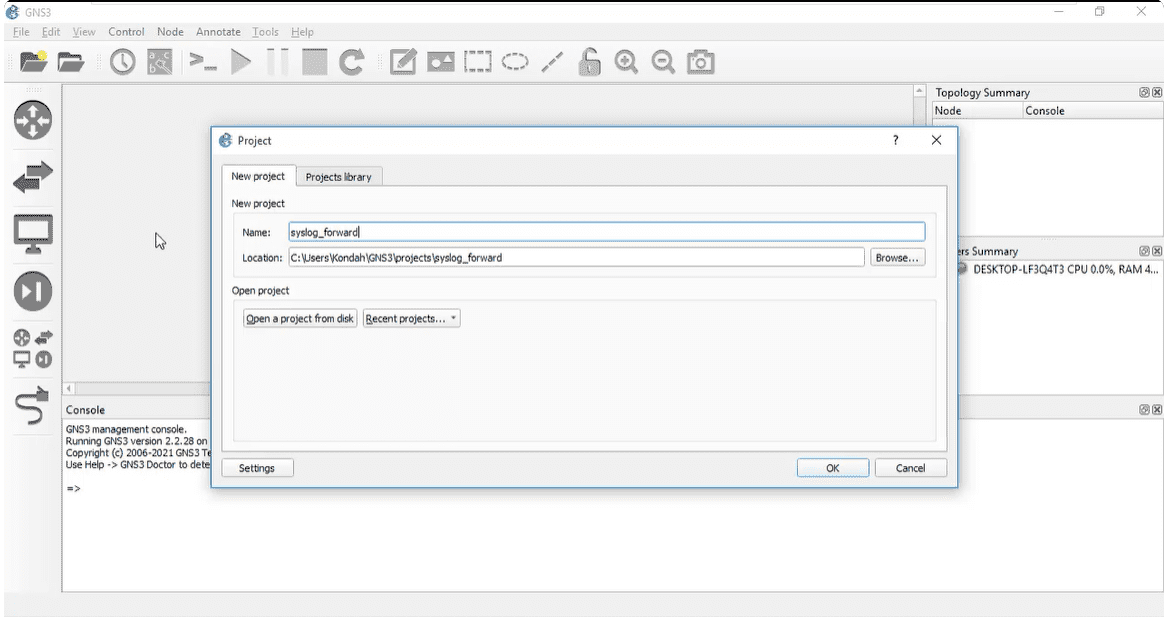This screenshot has height=617, width=1165.
Task: Select the Insert picture icon
Action: pos(441,62)
